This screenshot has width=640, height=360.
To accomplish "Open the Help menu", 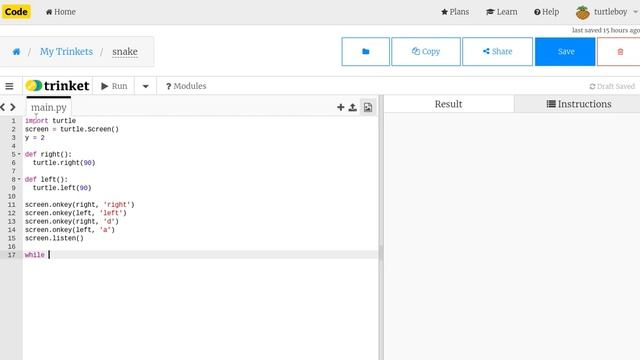I will (547, 12).
